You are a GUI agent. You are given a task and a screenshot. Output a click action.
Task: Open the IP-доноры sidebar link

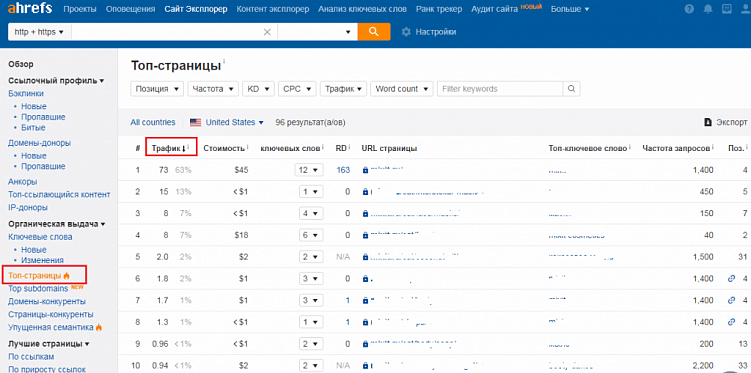pos(28,208)
